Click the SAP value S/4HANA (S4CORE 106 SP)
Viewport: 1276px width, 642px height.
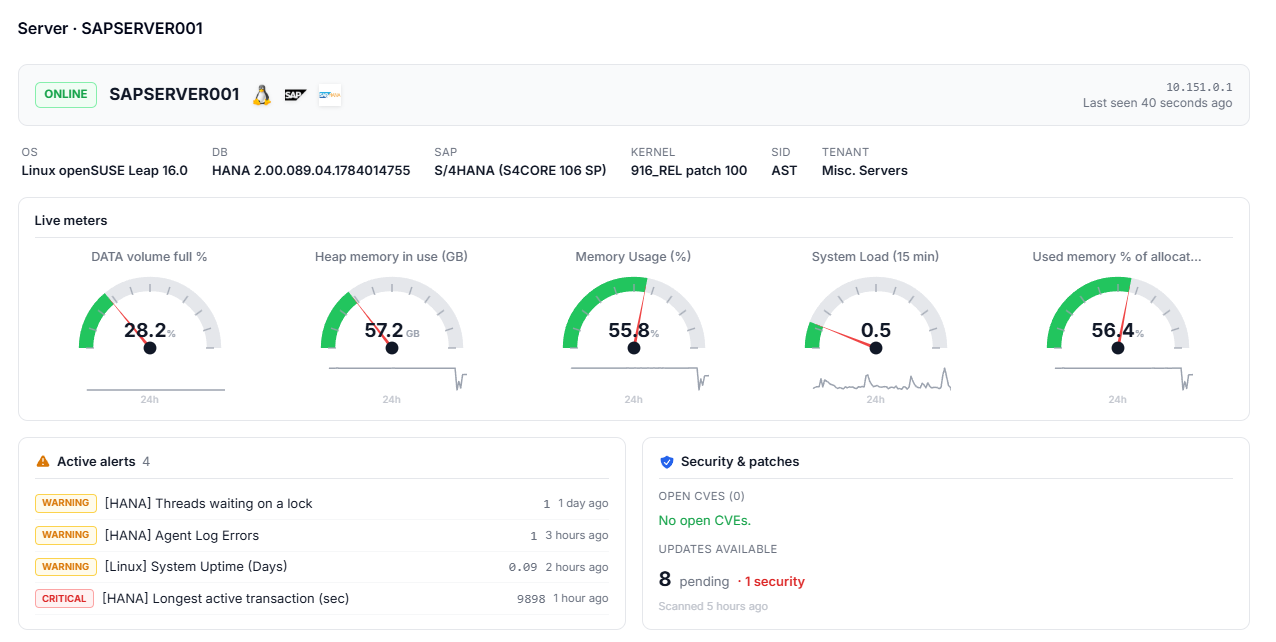[x=520, y=171]
